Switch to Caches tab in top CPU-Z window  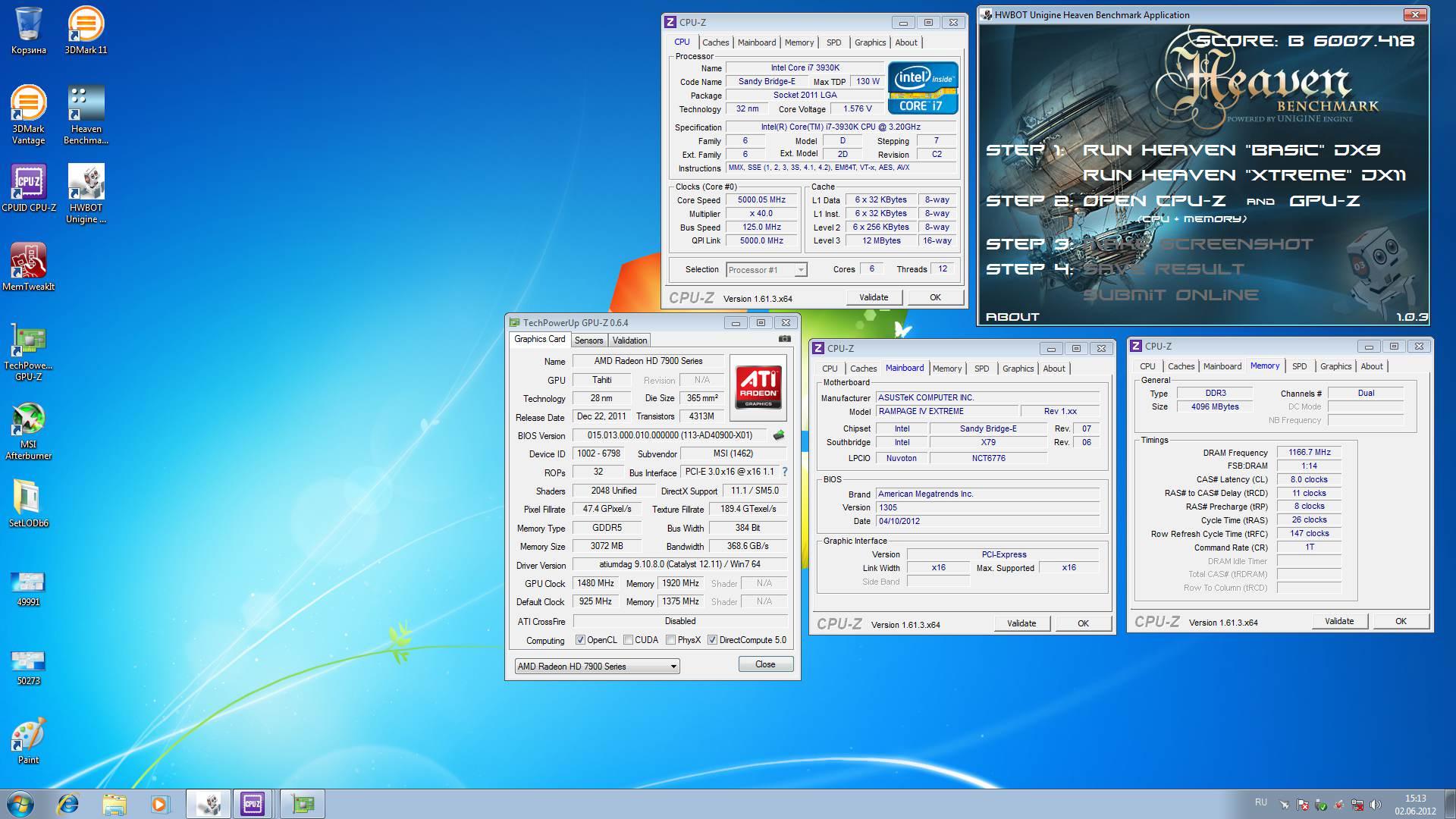[715, 42]
